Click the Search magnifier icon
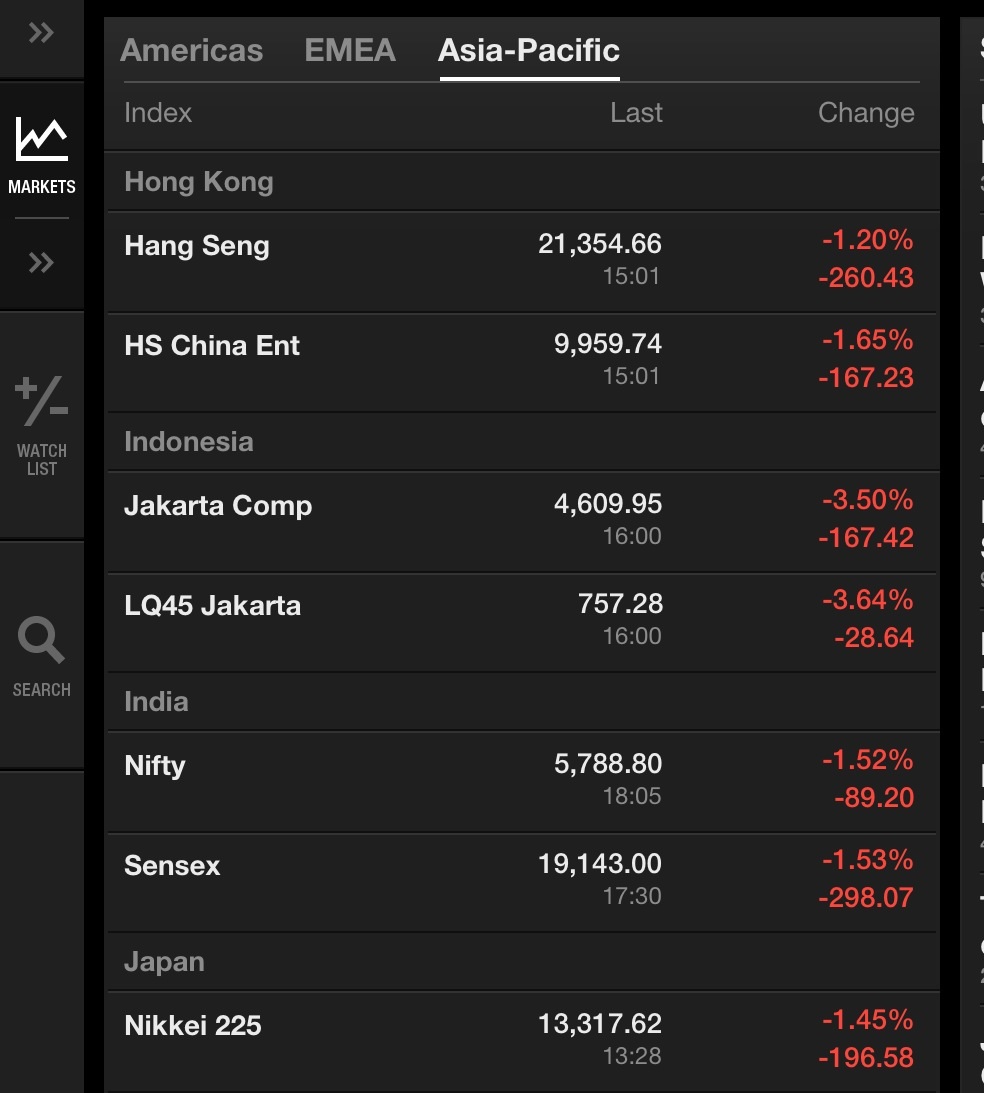Viewport: 984px width, 1093px height. click(41, 640)
